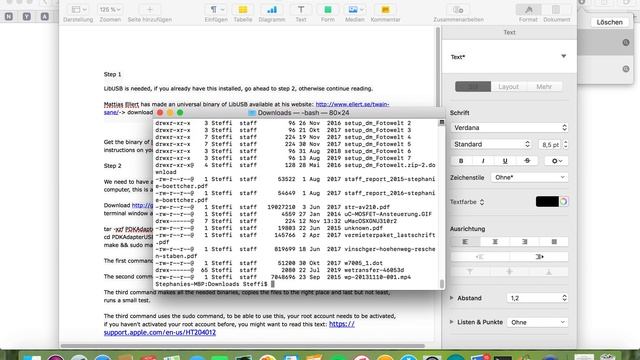Open the Zeichenstile Ohne* dropdown
640x360 pixels.
pos(529,178)
